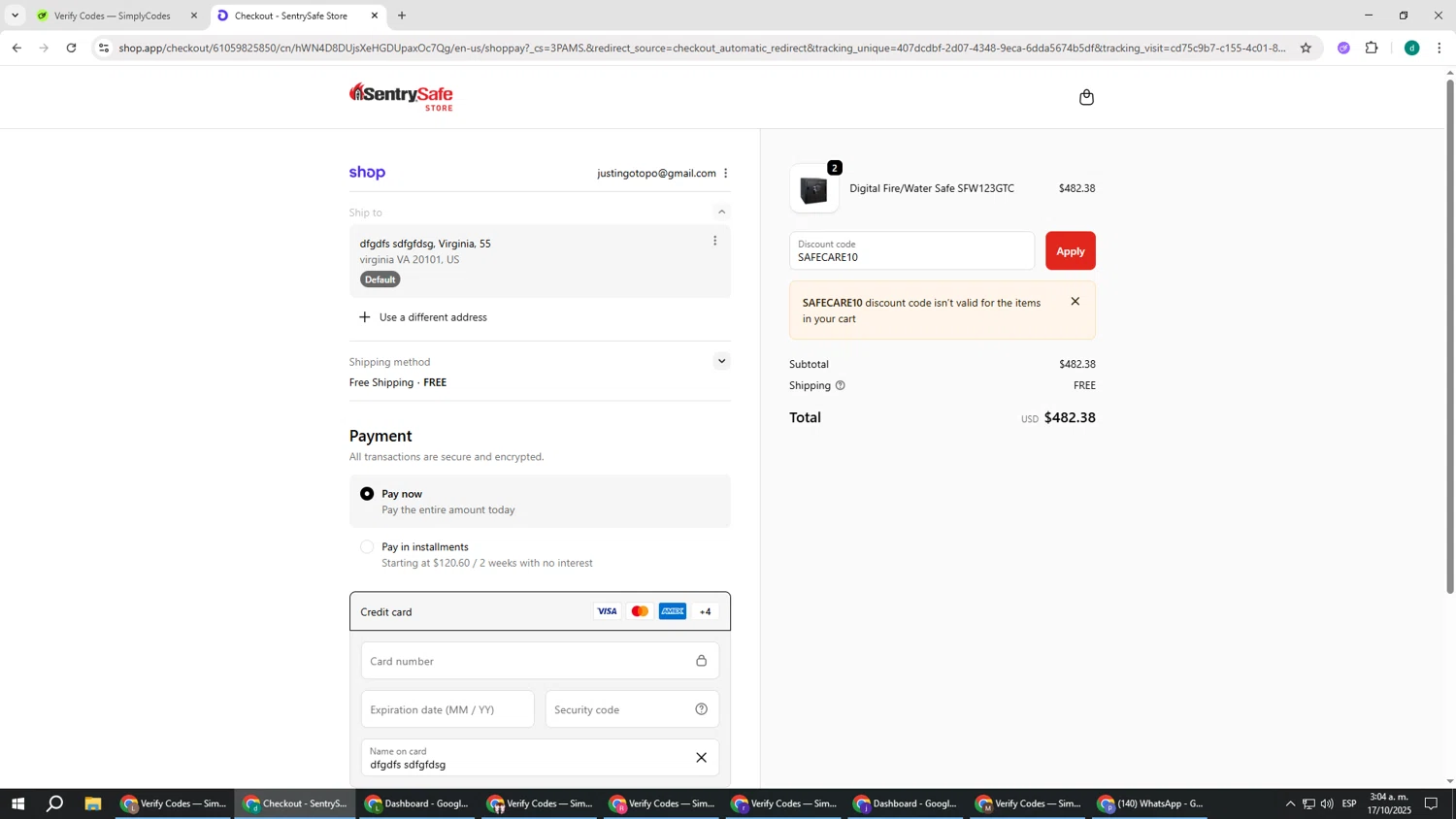
Task: Click the shipping info question mark icon
Action: (841, 386)
